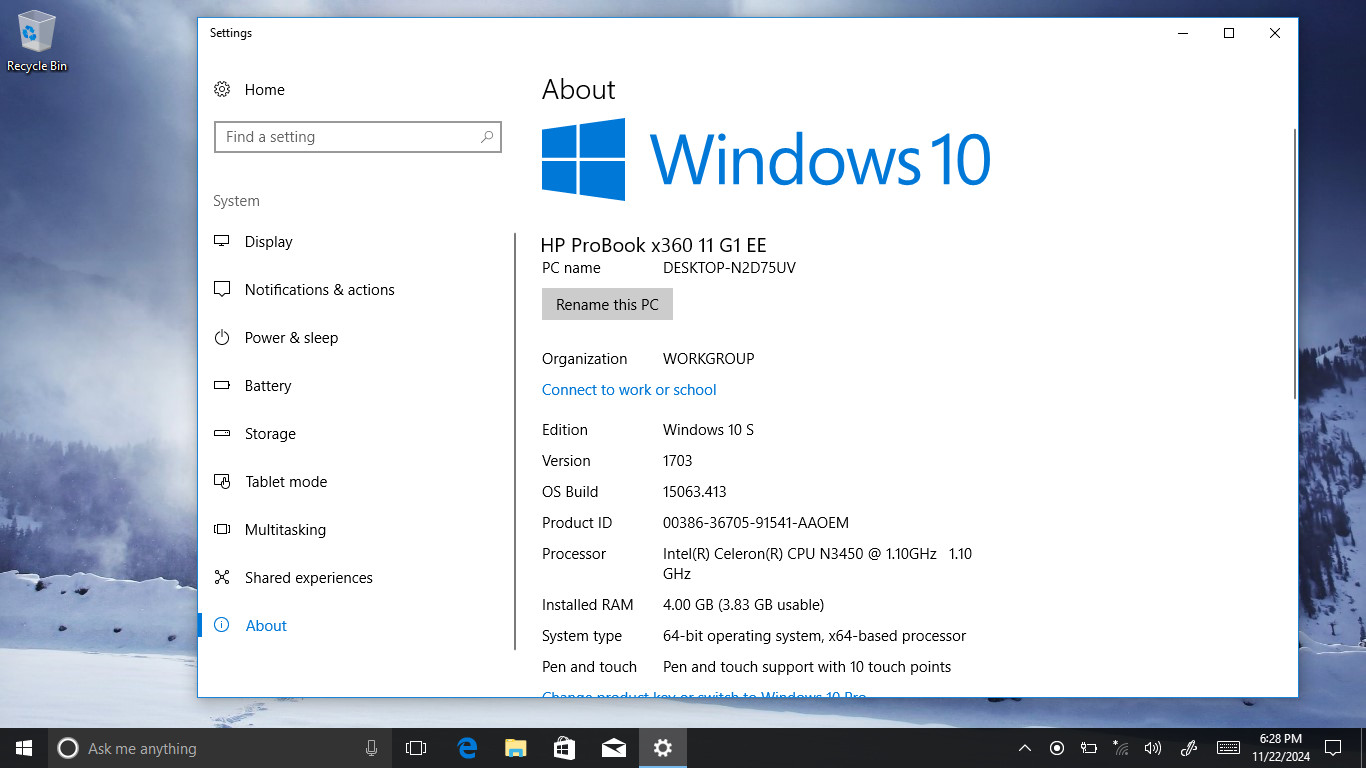Open the Recycle Bin desktop icon
This screenshot has width=1366, height=768.
pyautogui.click(x=37, y=41)
